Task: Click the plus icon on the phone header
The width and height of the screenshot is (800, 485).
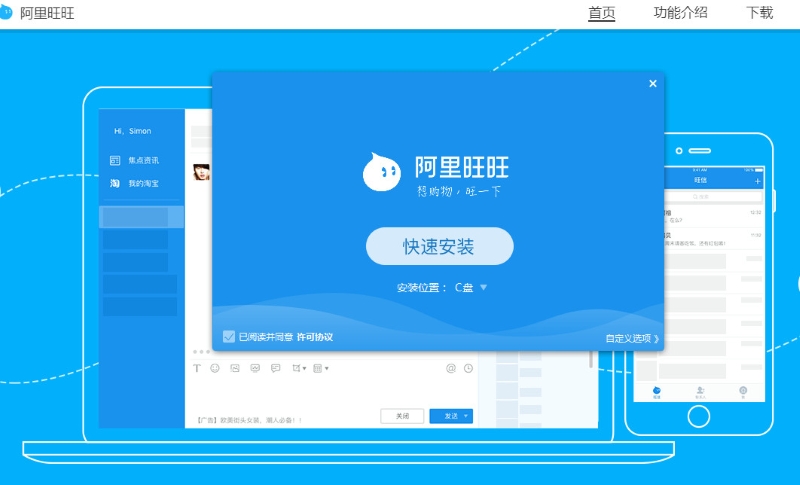Action: [757, 181]
